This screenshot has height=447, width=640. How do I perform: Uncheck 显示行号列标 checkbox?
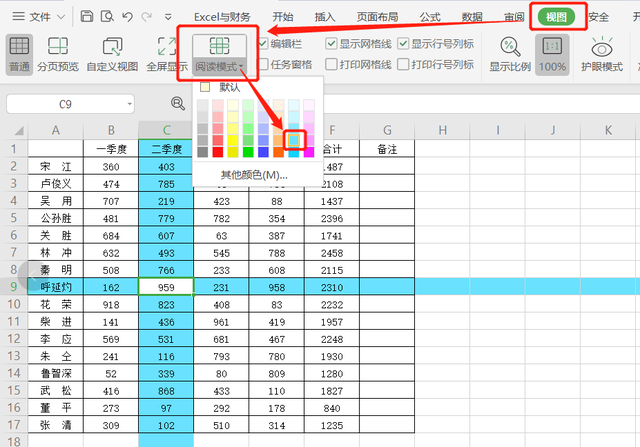[403, 44]
